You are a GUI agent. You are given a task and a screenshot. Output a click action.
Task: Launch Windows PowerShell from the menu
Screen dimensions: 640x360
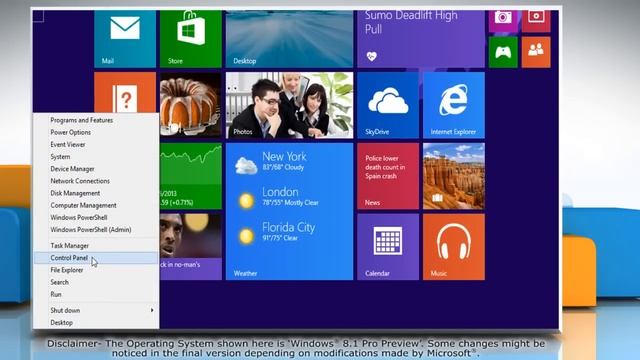point(96,218)
